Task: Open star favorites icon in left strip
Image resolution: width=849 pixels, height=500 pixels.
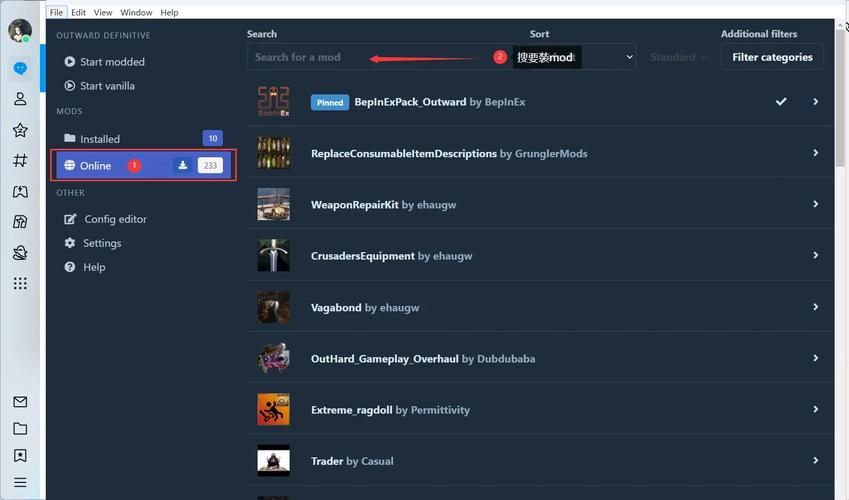Action: [20, 130]
